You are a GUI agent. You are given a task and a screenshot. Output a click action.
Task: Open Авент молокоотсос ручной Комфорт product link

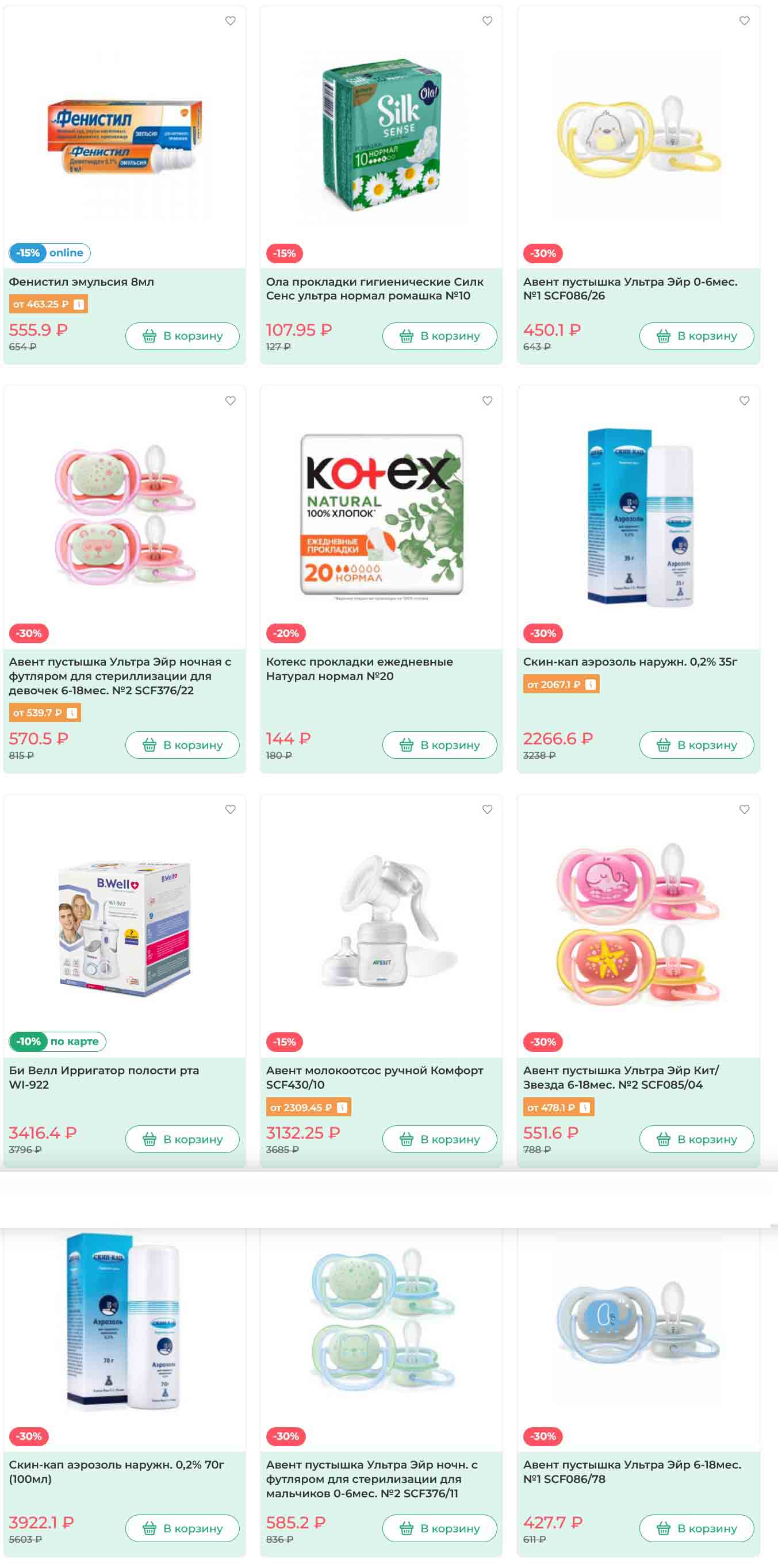pos(374,1077)
